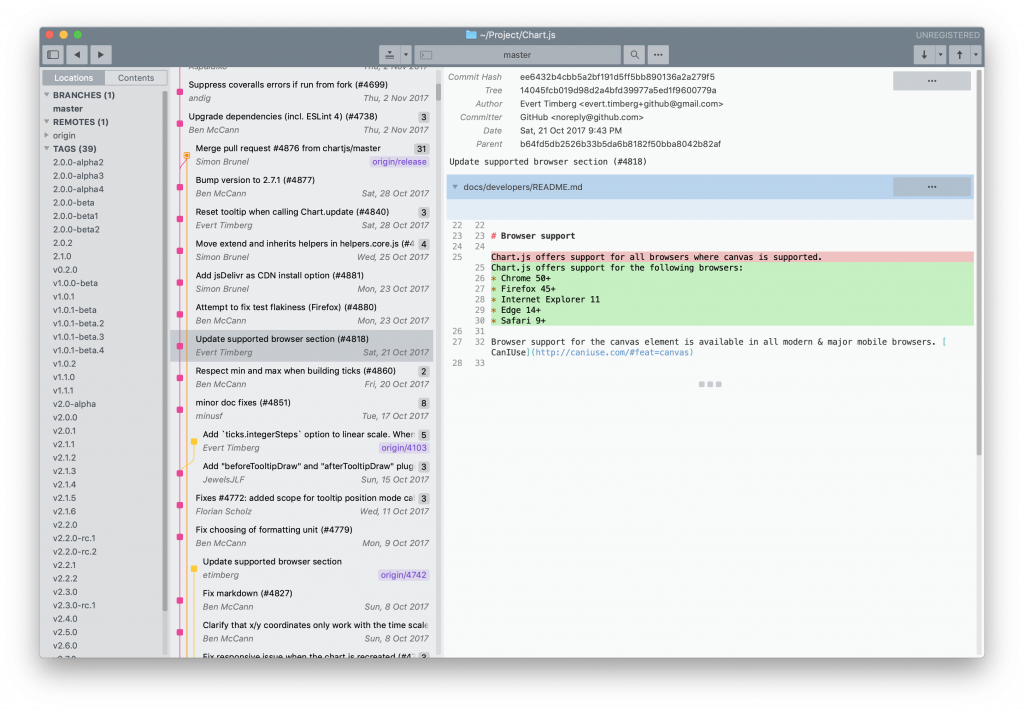Expand more diff context dots below
Image resolution: width=1024 pixels, height=710 pixels.
tap(710, 384)
